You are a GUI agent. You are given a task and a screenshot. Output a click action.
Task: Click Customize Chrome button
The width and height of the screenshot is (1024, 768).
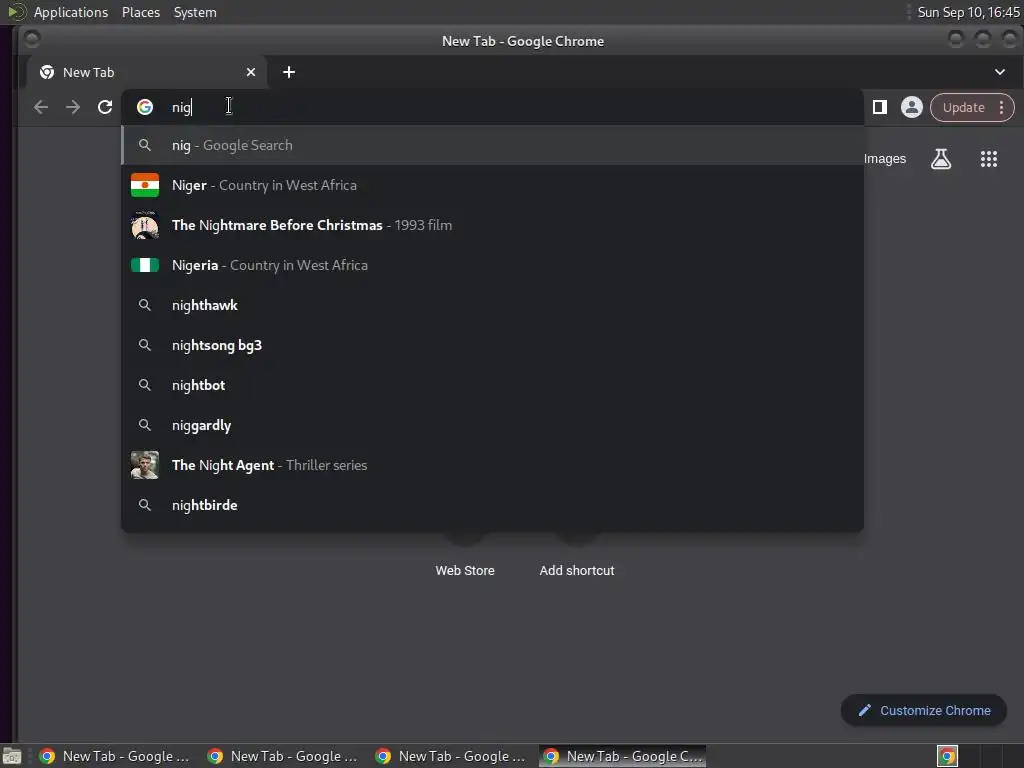coord(923,711)
